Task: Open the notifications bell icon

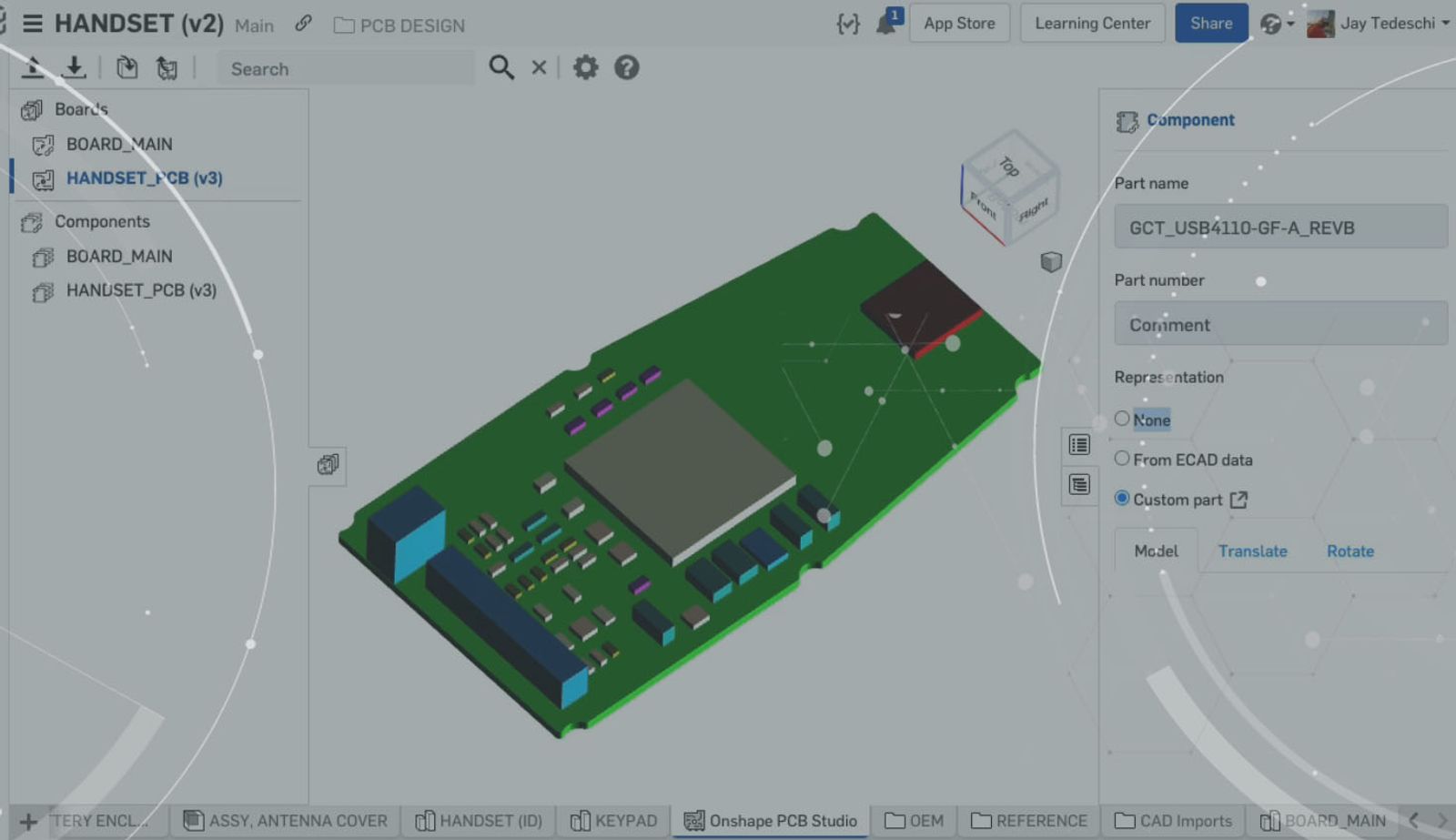Action: [x=885, y=24]
